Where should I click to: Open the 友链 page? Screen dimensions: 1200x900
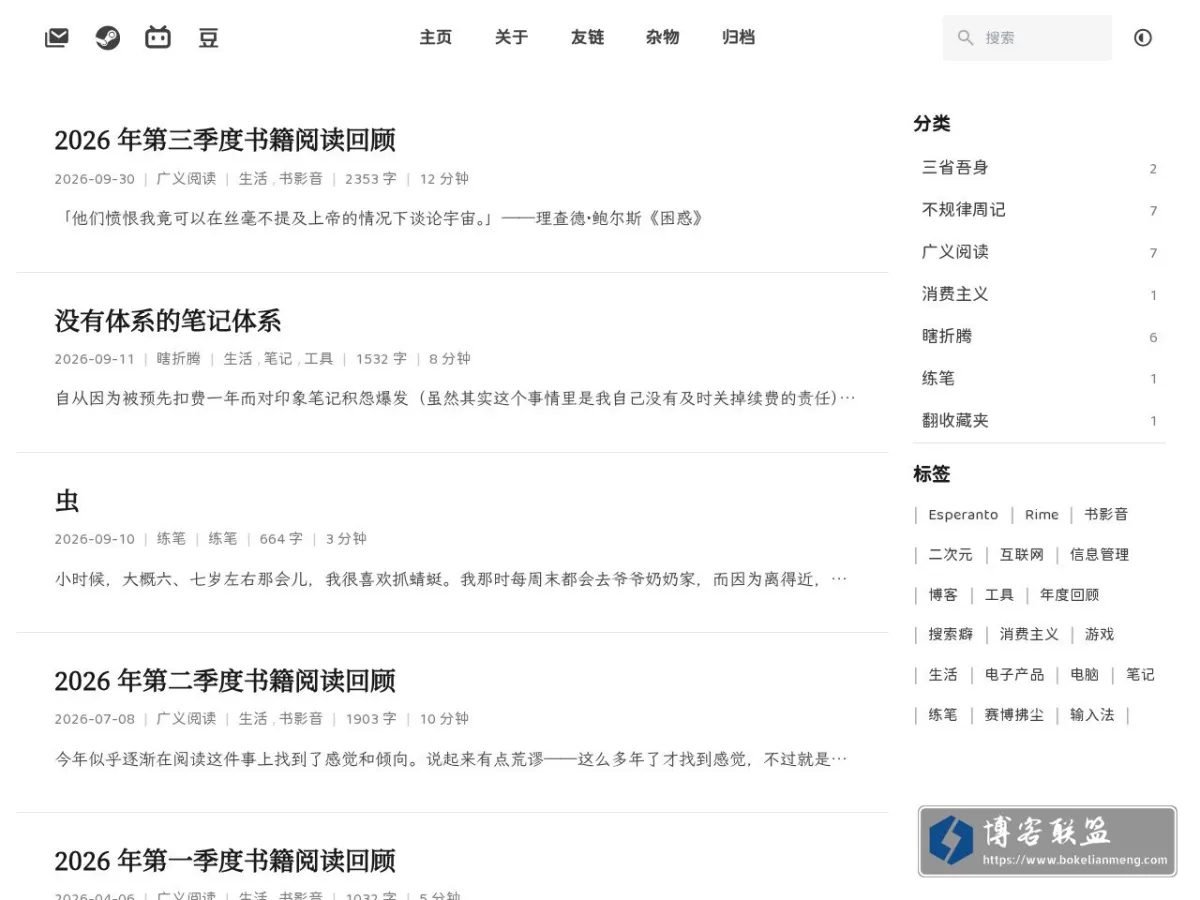click(x=587, y=37)
